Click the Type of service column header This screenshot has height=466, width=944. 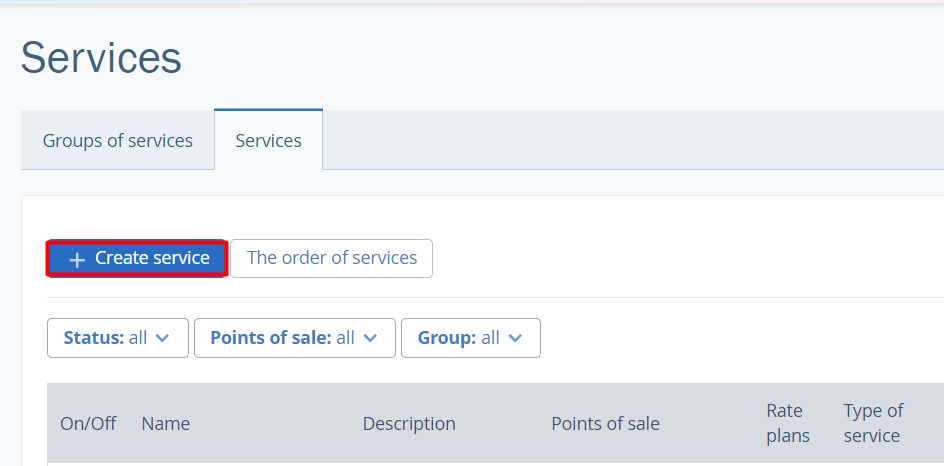(x=873, y=423)
